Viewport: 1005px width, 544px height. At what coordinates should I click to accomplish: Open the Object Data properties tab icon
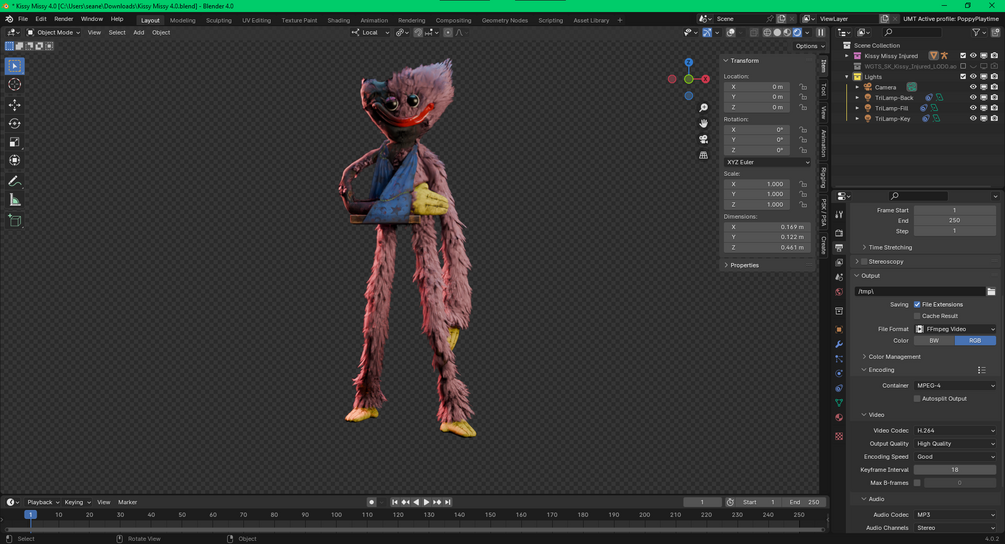point(839,402)
